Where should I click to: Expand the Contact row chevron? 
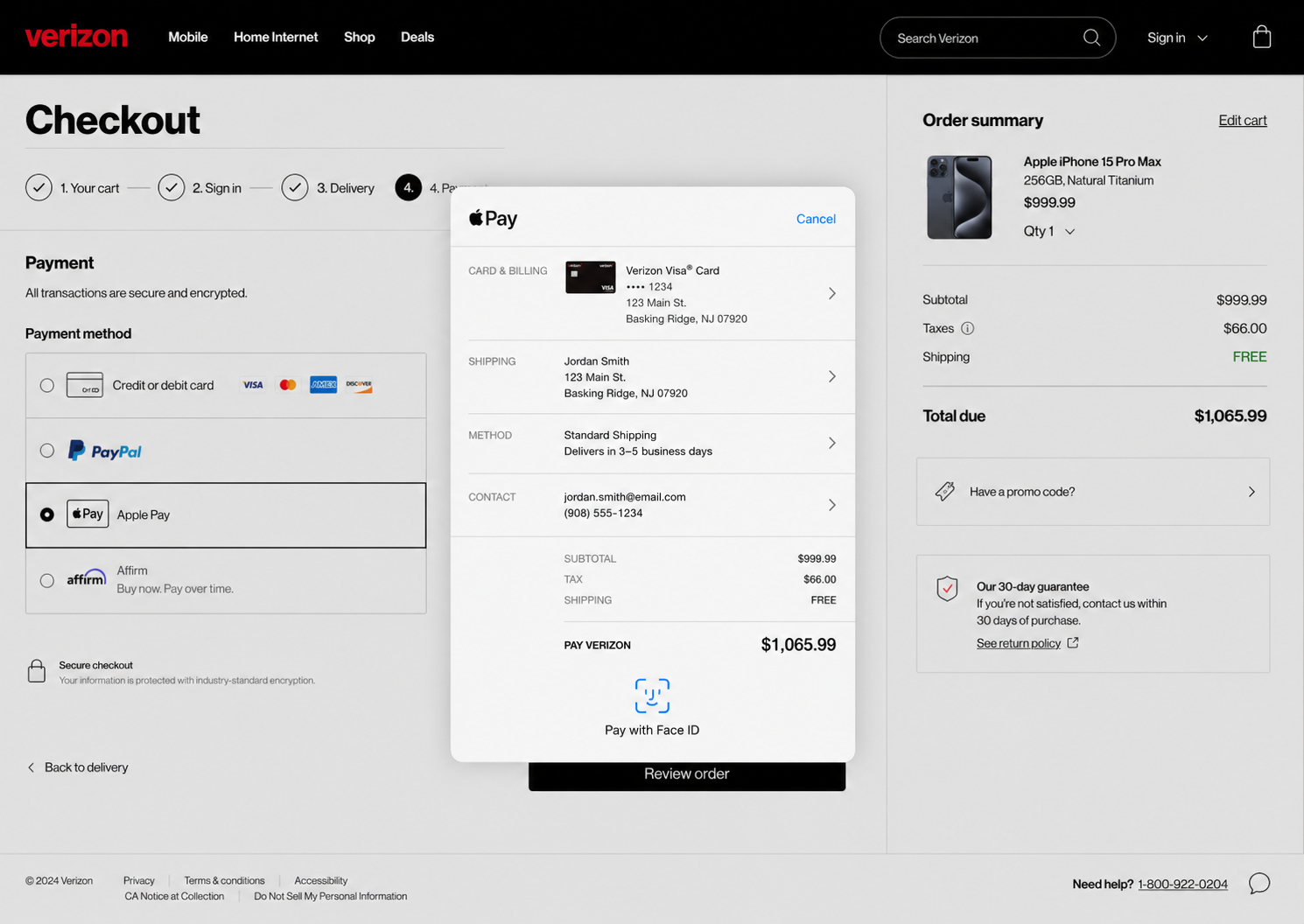pos(831,505)
